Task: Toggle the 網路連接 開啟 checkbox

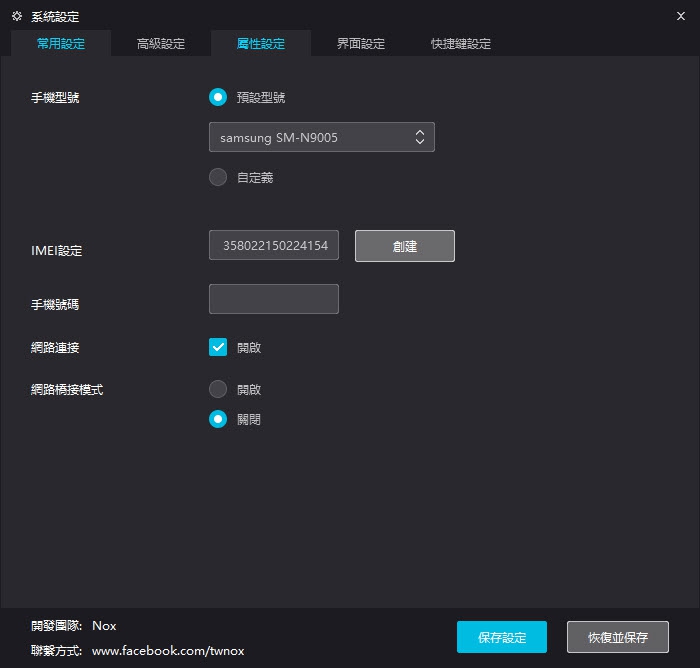Action: pos(218,347)
